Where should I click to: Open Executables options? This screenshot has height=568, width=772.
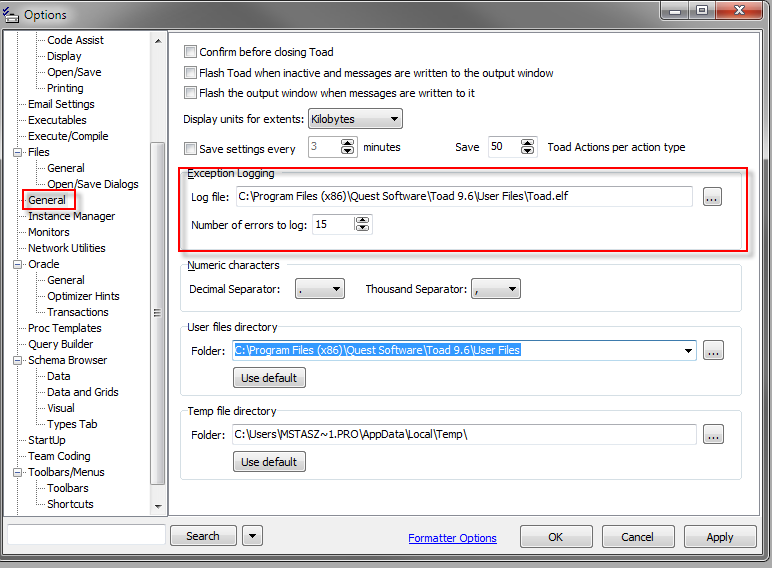[57, 120]
